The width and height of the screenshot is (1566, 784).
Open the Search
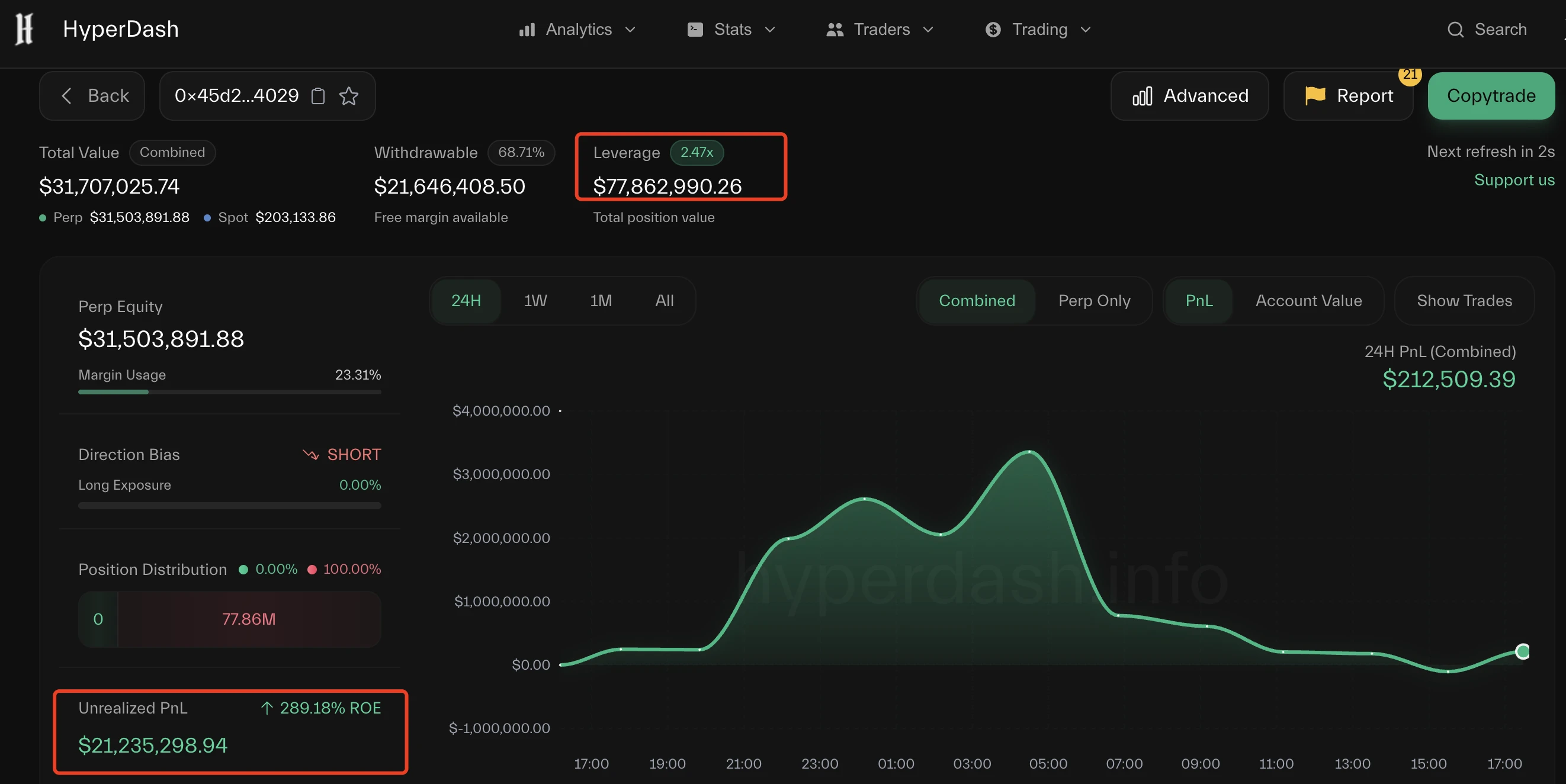coord(1486,29)
